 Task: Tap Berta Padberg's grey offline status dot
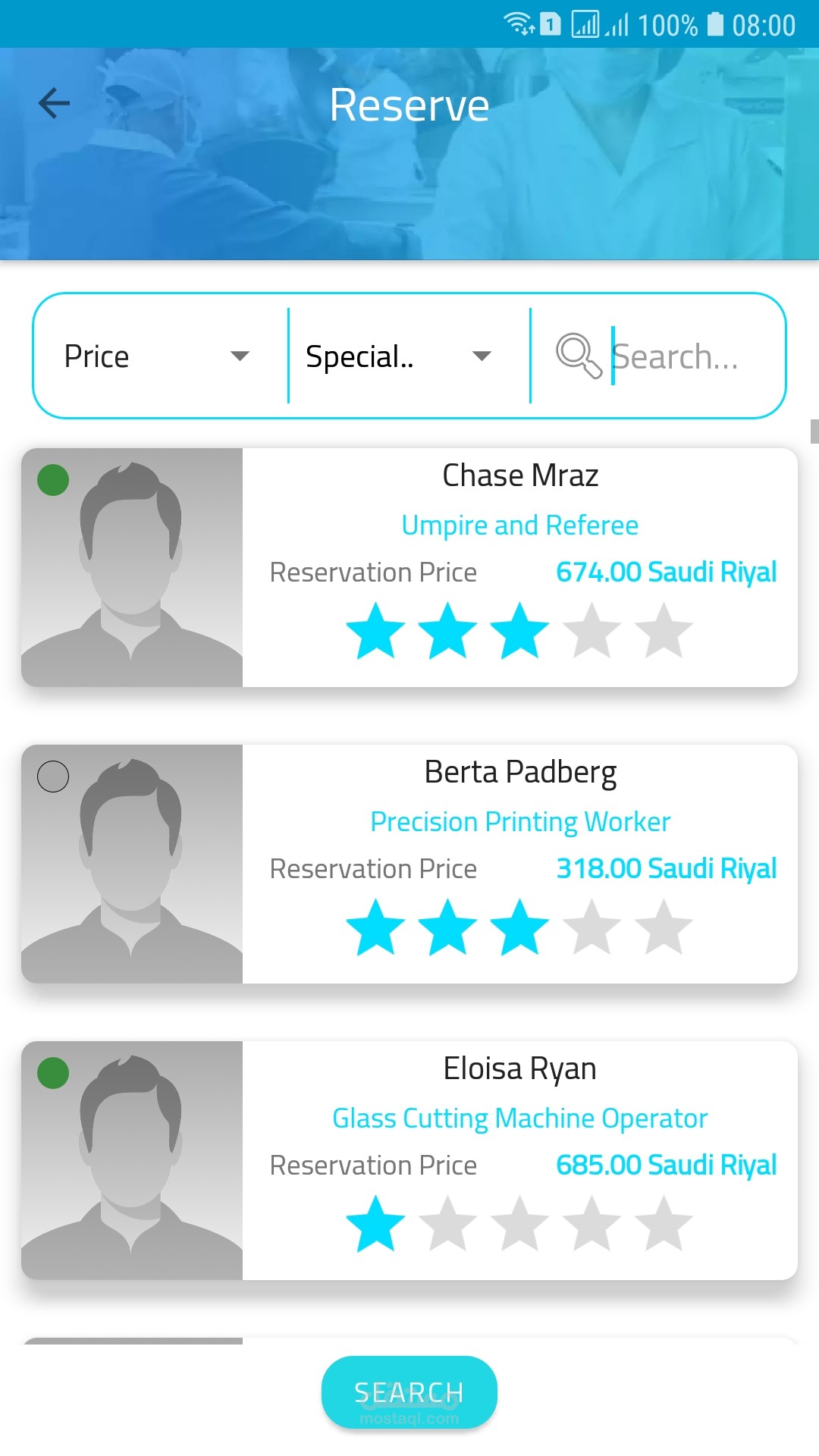[53, 777]
